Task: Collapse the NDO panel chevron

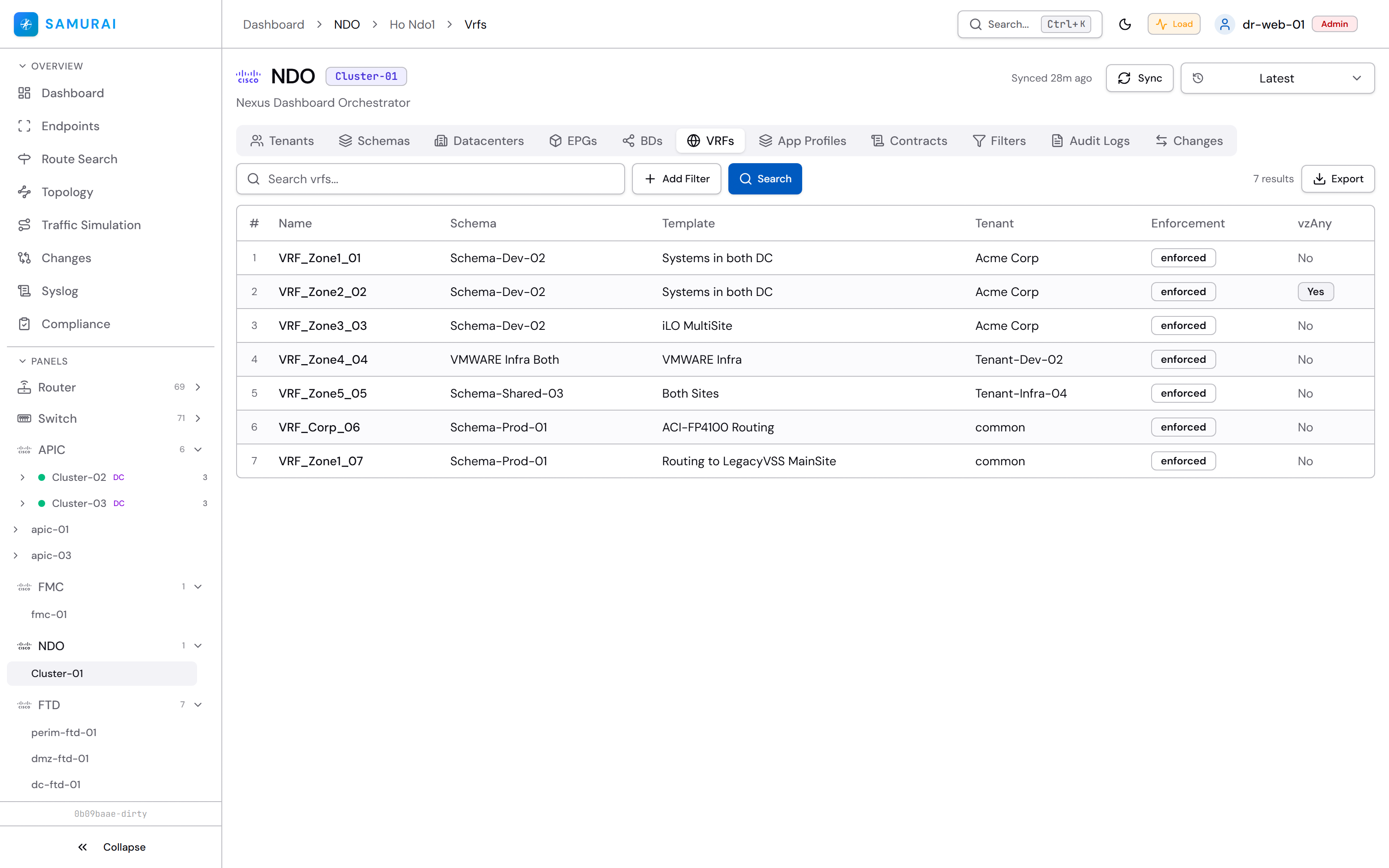Action: click(198, 646)
